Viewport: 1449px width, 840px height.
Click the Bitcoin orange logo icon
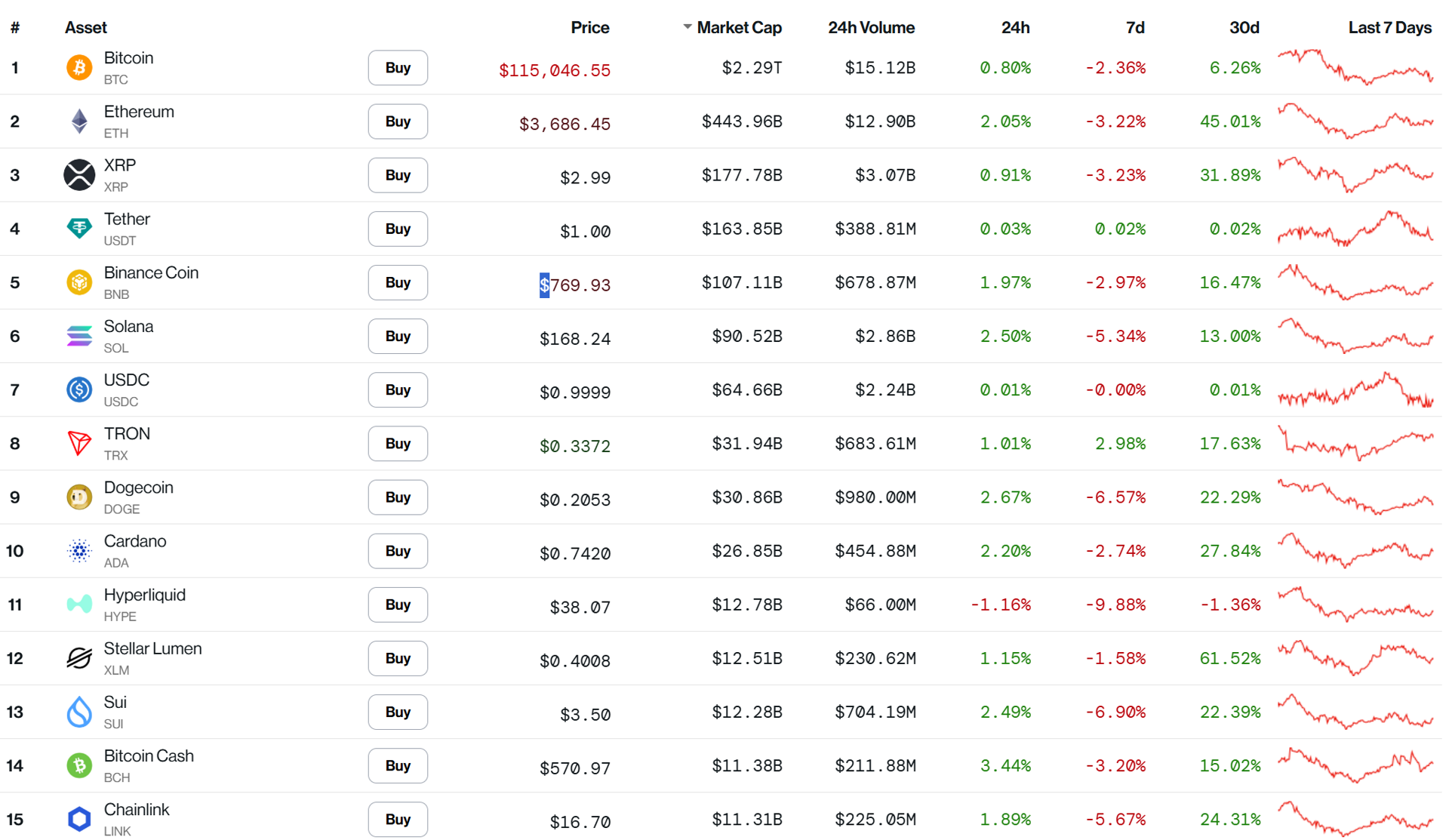(79, 68)
